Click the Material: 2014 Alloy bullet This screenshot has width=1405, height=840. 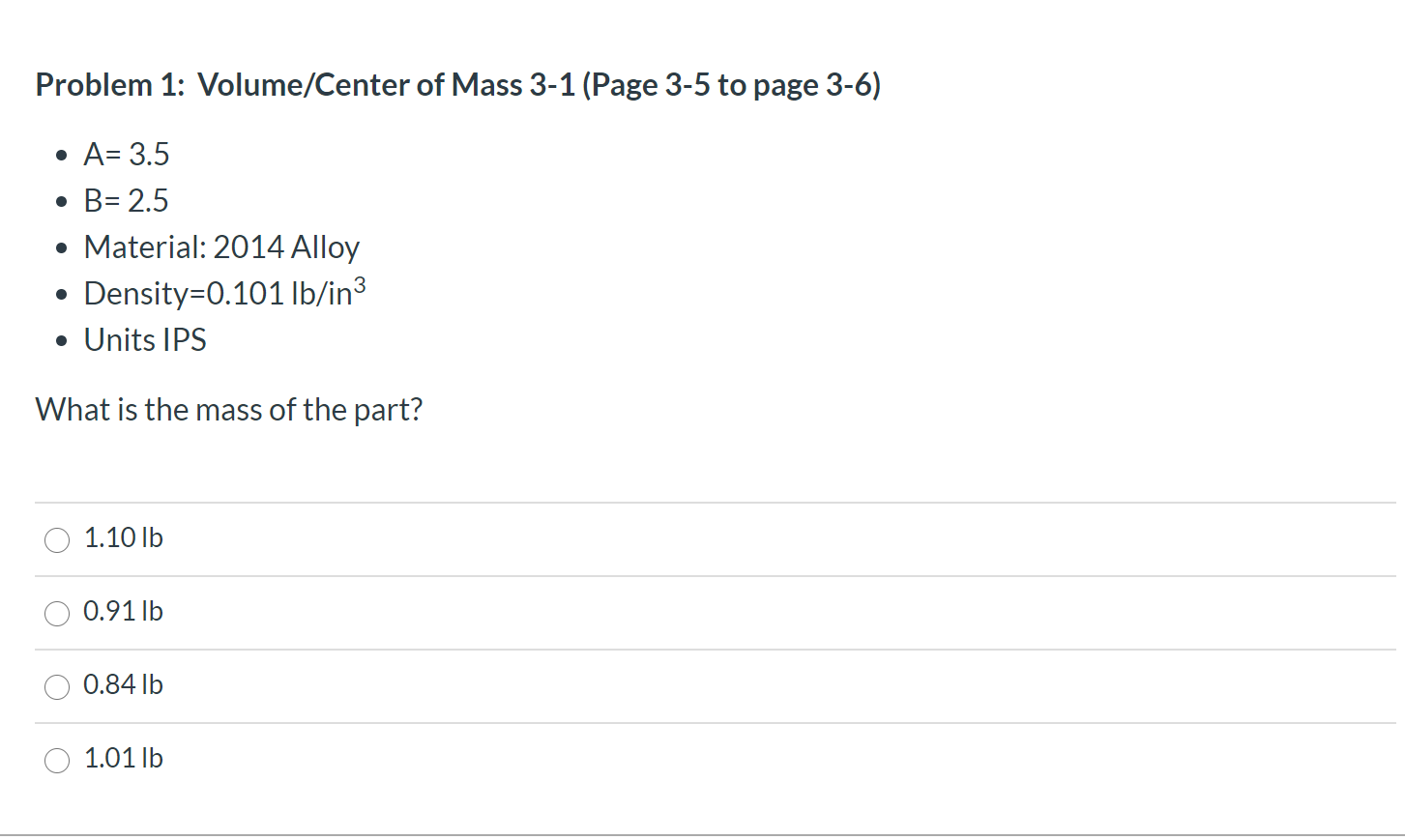[221, 247]
